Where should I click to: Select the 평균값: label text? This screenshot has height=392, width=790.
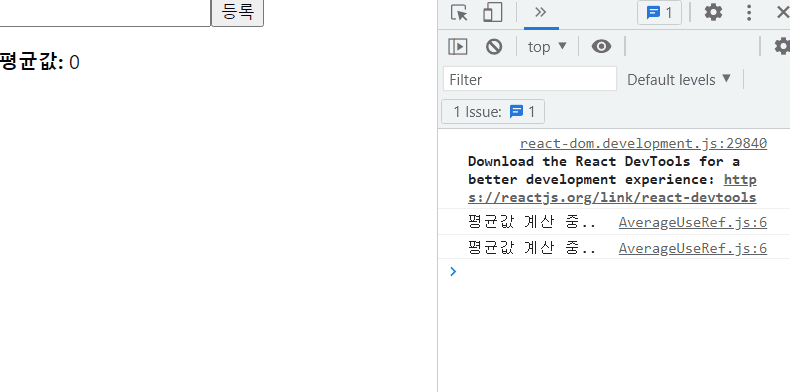click(32, 62)
